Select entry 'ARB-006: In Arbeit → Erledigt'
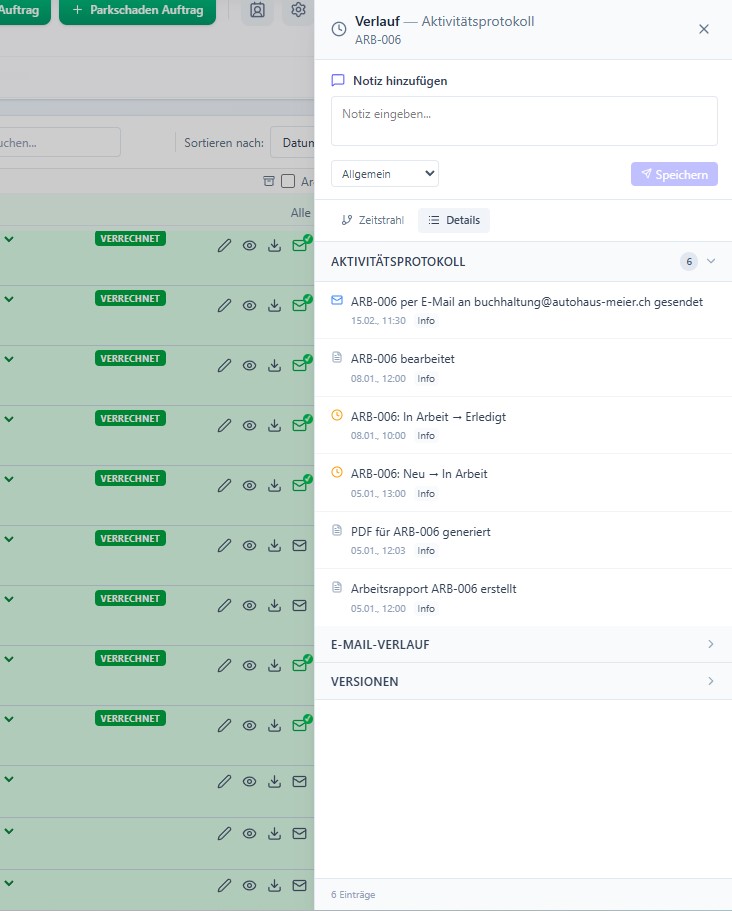The image size is (732, 911). (523, 425)
